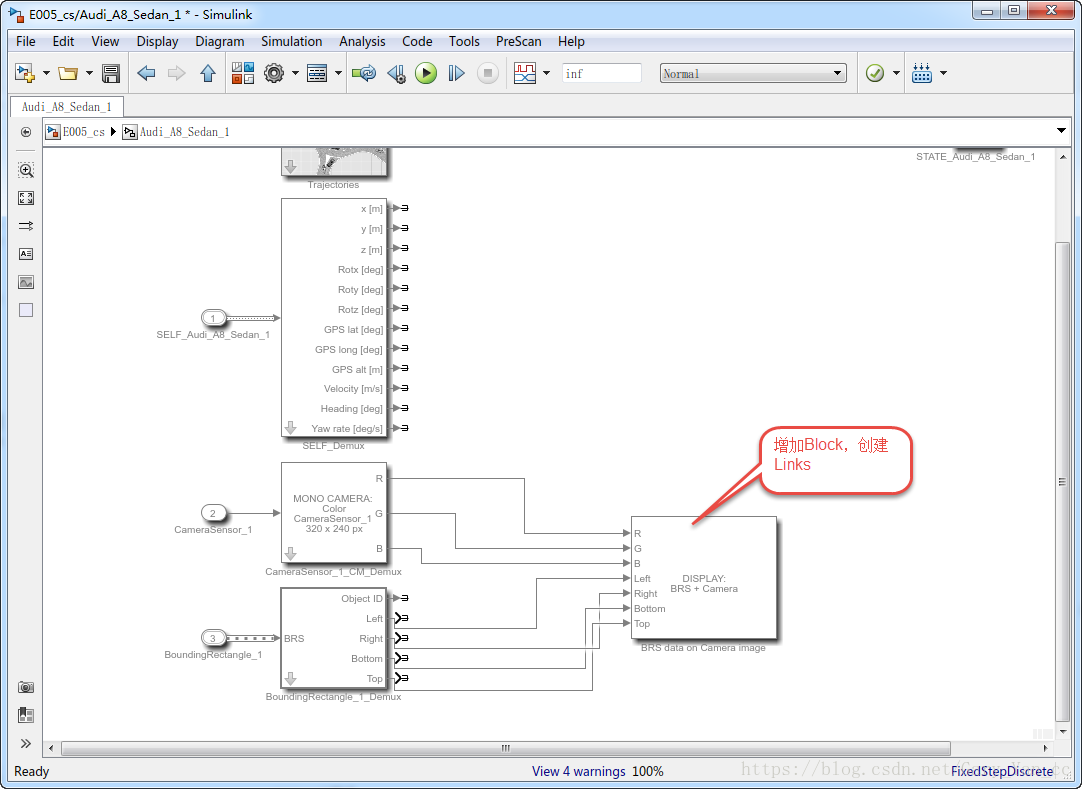Open the Normal simulation mode combo box
This screenshot has height=789, width=1082.
pos(753,73)
